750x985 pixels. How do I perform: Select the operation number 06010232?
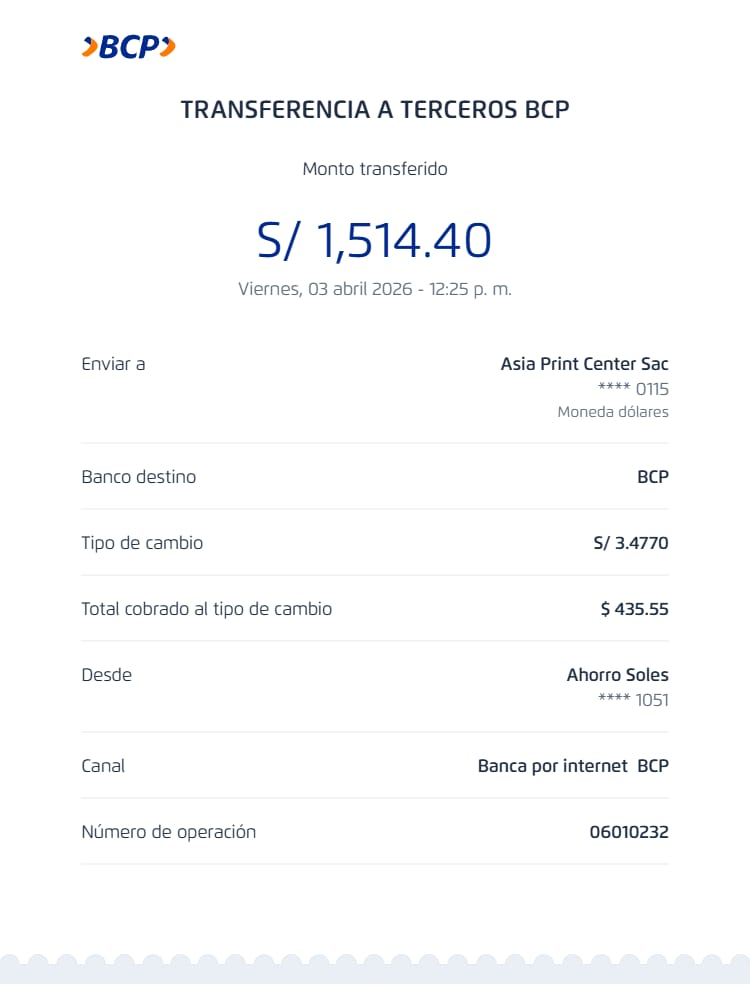pos(629,832)
